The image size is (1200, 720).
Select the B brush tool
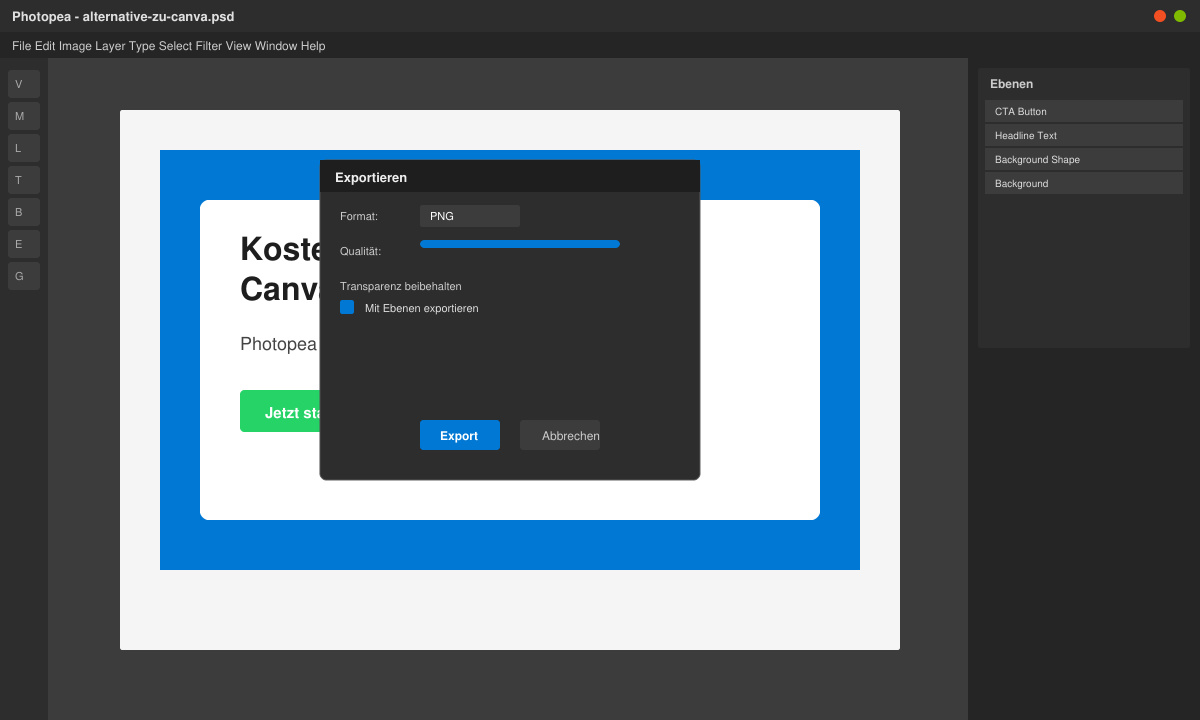coord(24,212)
